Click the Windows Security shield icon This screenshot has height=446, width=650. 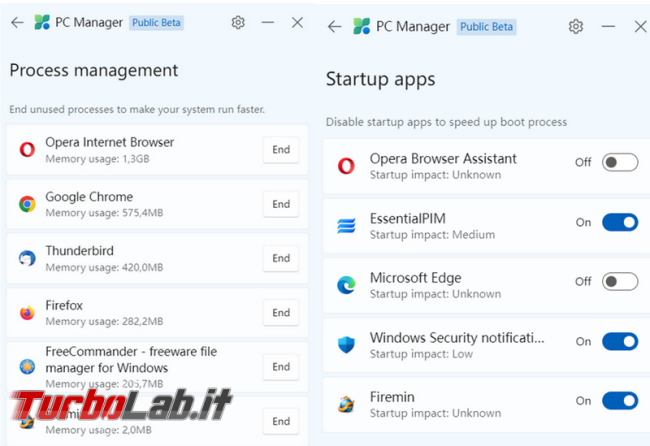click(346, 344)
